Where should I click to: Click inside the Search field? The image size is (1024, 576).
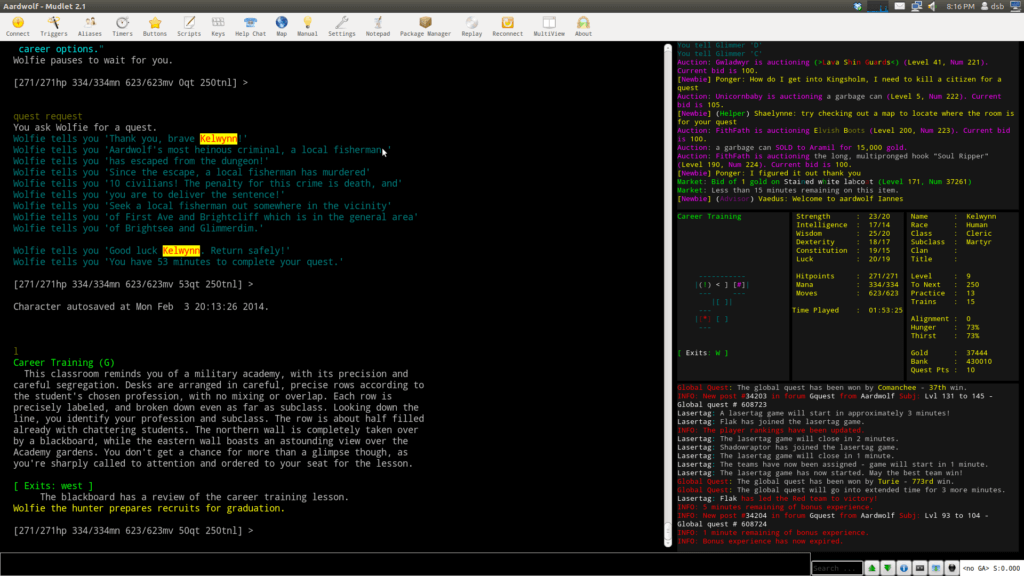[x=840, y=567]
